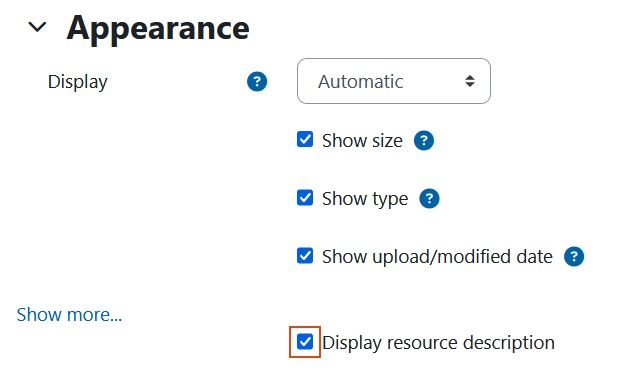Open the help icon beside Show type
The width and height of the screenshot is (623, 385).
point(430,199)
